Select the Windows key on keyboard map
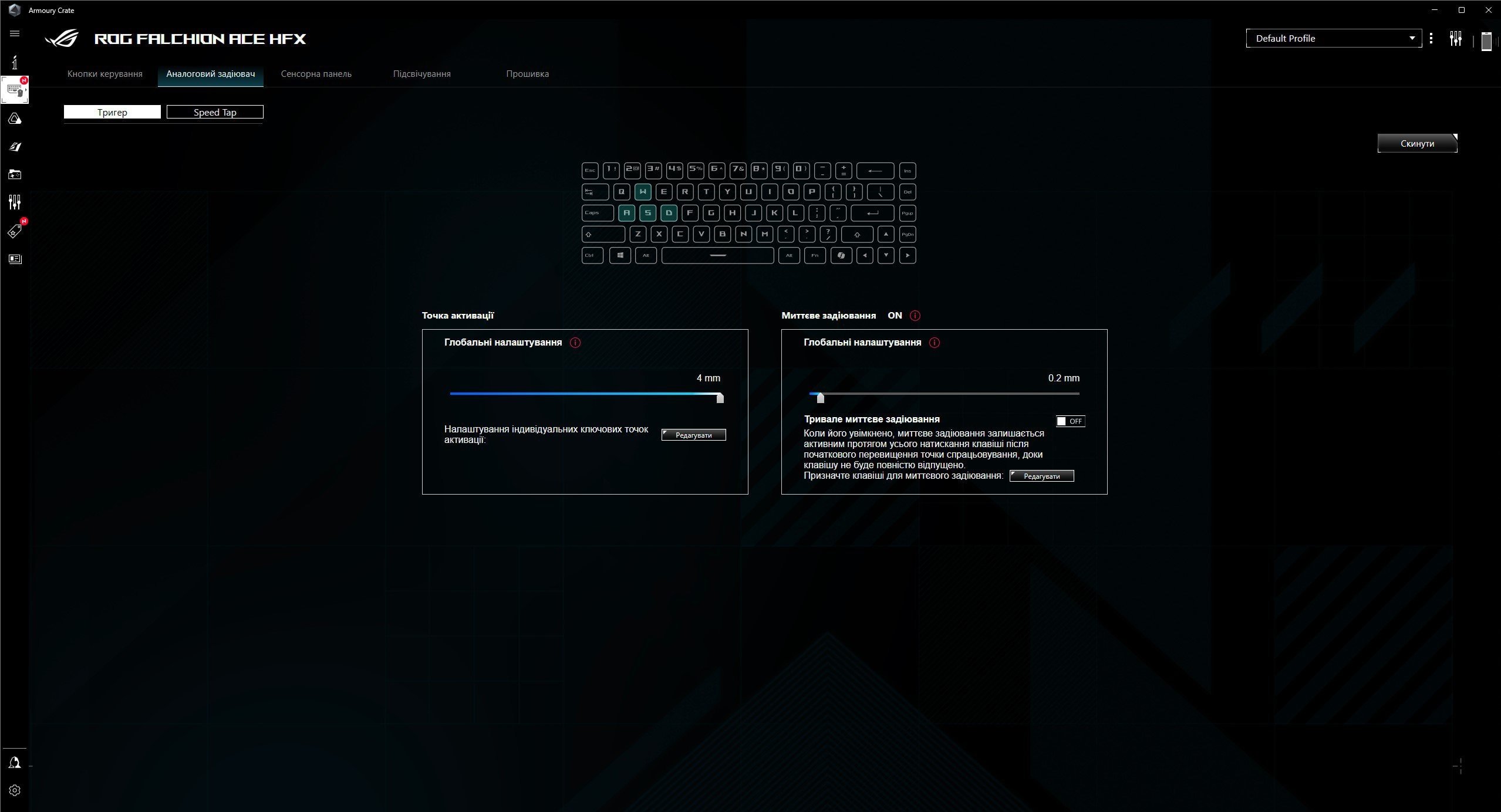Viewport: 1501px width, 812px height. click(x=620, y=255)
